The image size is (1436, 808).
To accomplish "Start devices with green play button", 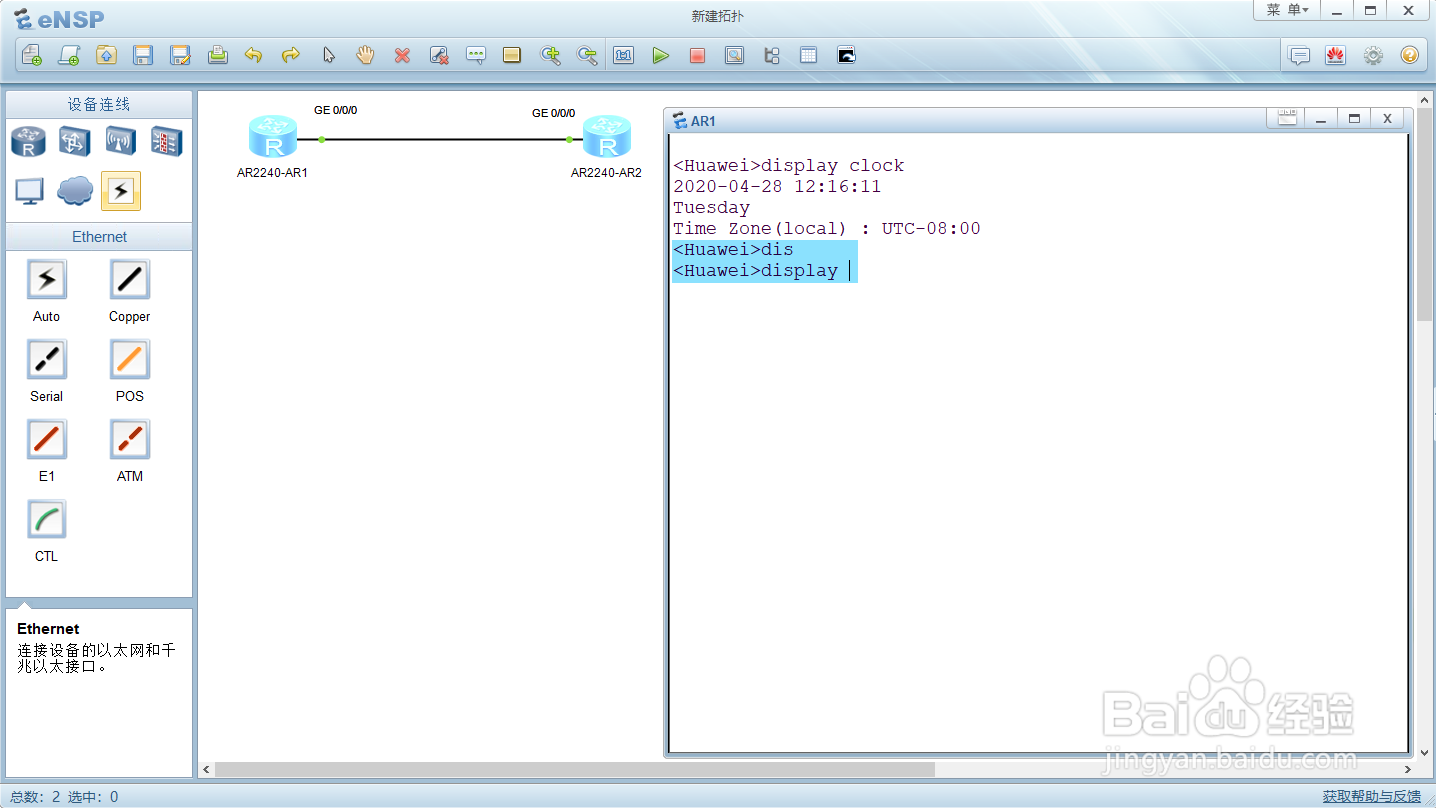I will point(660,55).
